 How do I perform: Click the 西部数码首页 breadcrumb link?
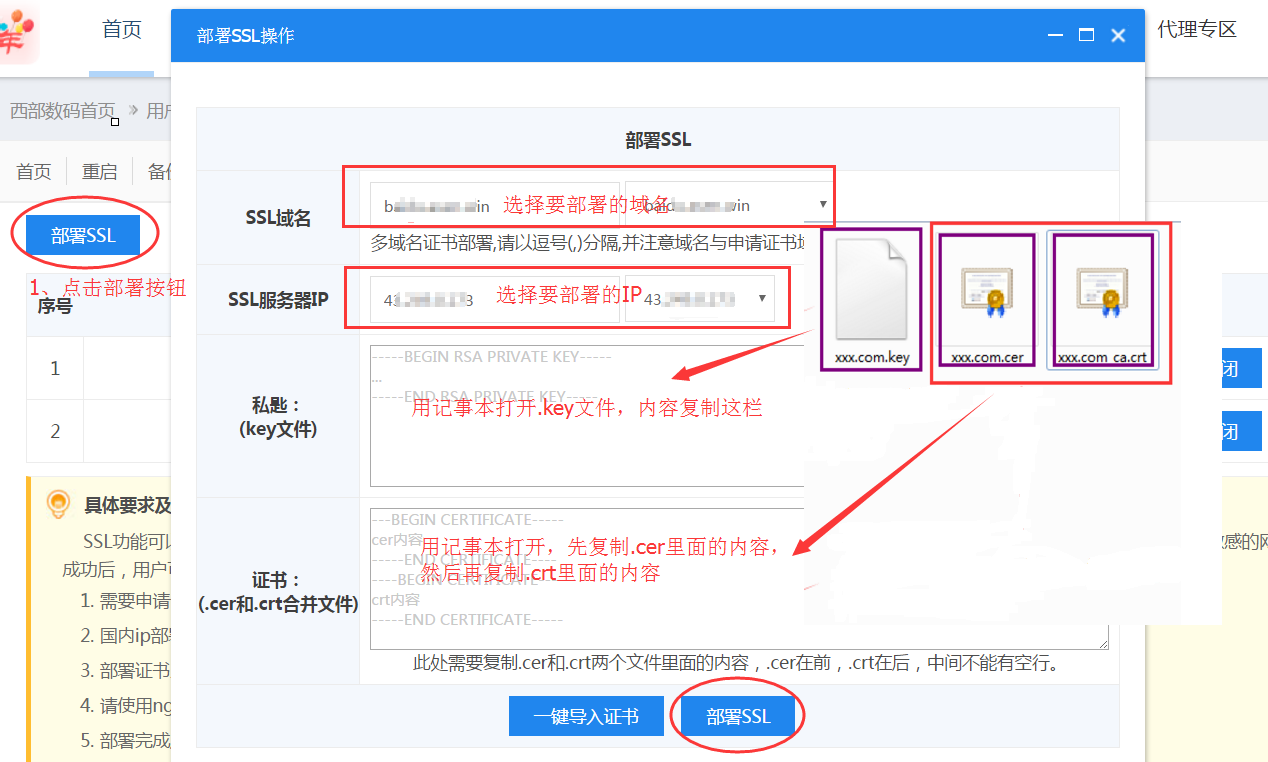(x=63, y=111)
